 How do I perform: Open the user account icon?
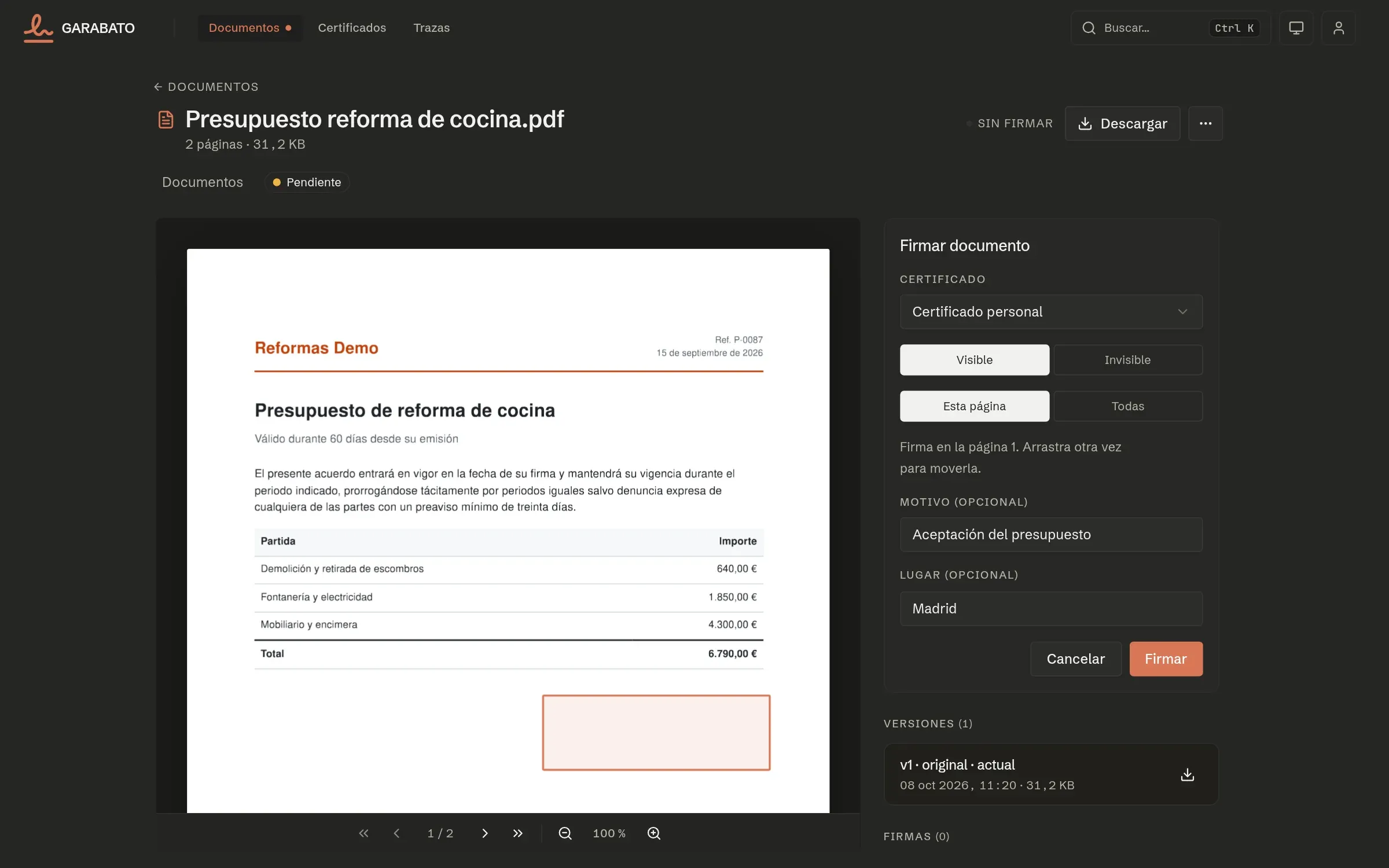tap(1339, 28)
